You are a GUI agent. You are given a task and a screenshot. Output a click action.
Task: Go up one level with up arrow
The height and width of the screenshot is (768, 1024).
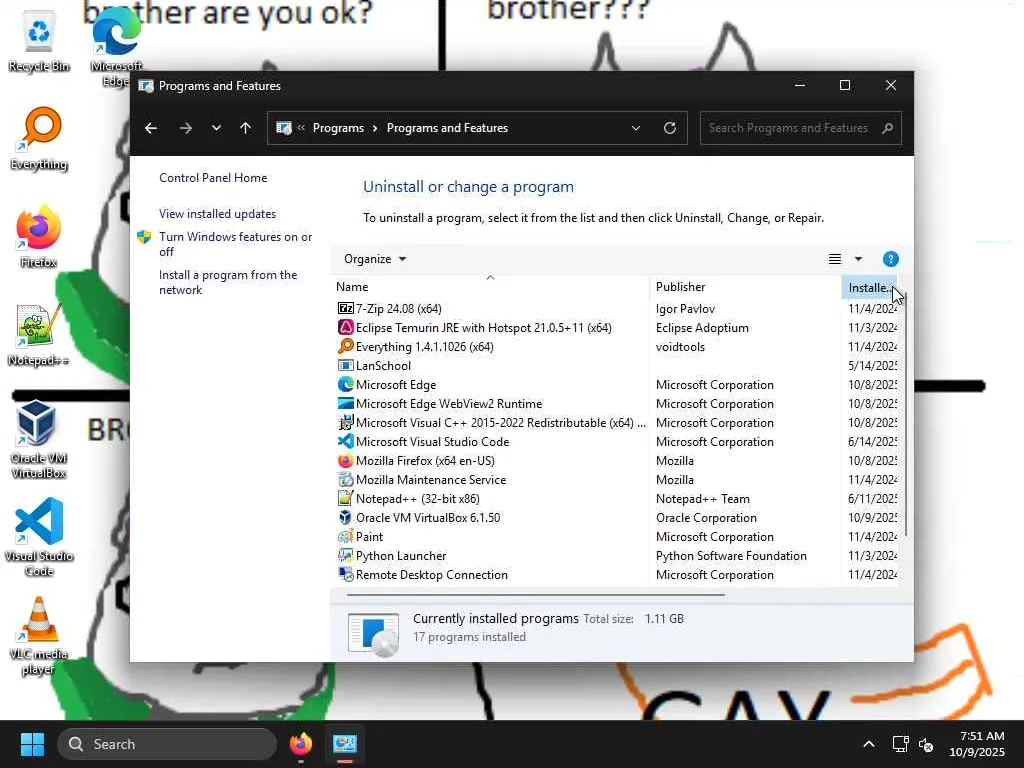click(x=246, y=128)
